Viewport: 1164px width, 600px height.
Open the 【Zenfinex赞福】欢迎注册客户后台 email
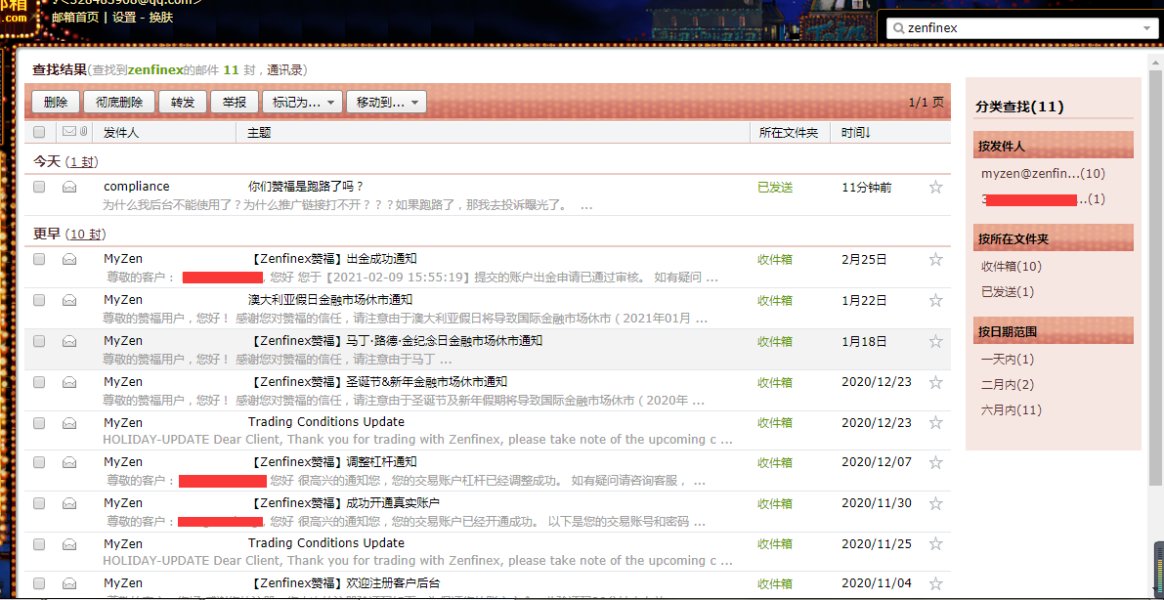coord(344,583)
